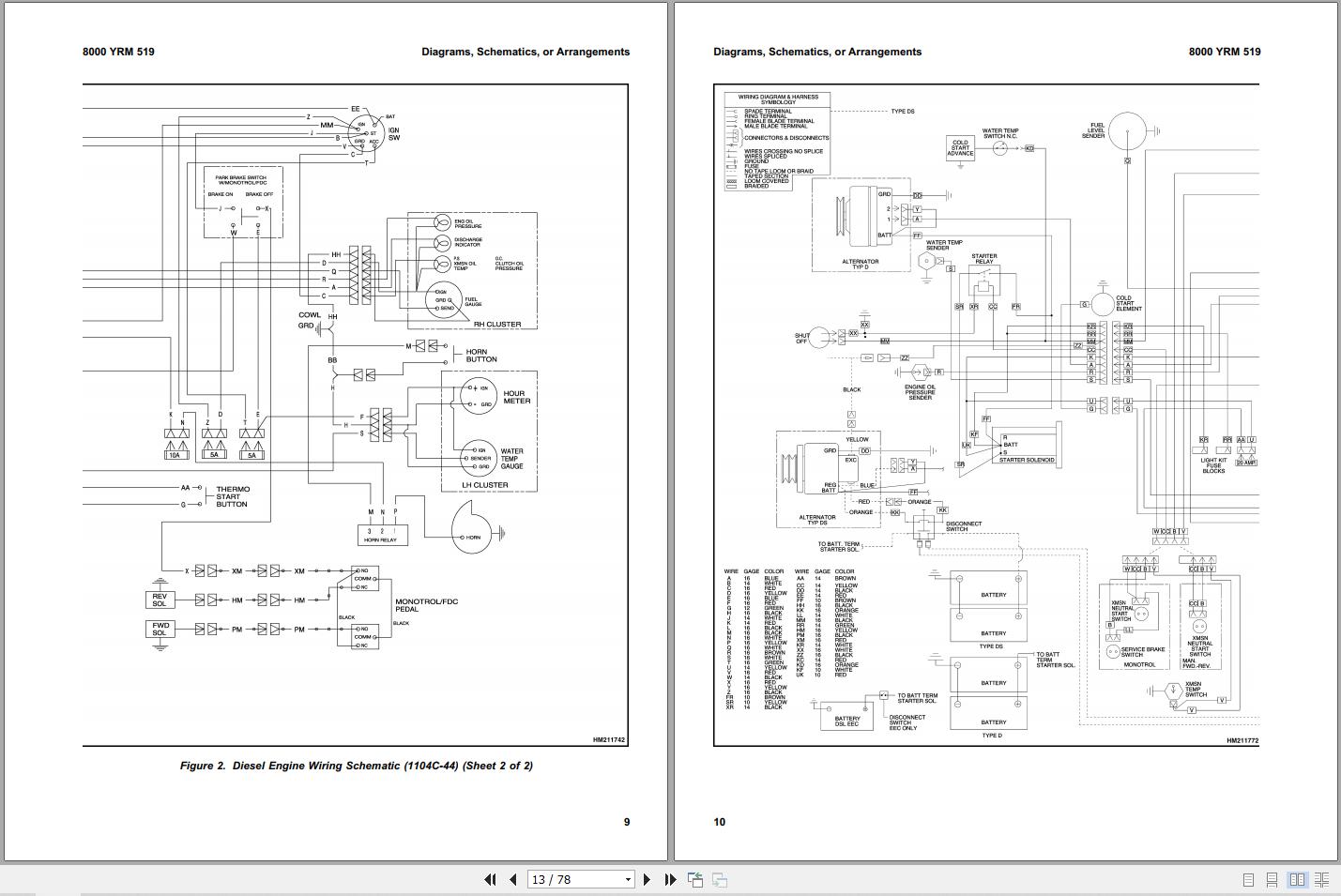Click the FWD SOL box
Viewport: 1341px width, 896px height.
(x=160, y=629)
